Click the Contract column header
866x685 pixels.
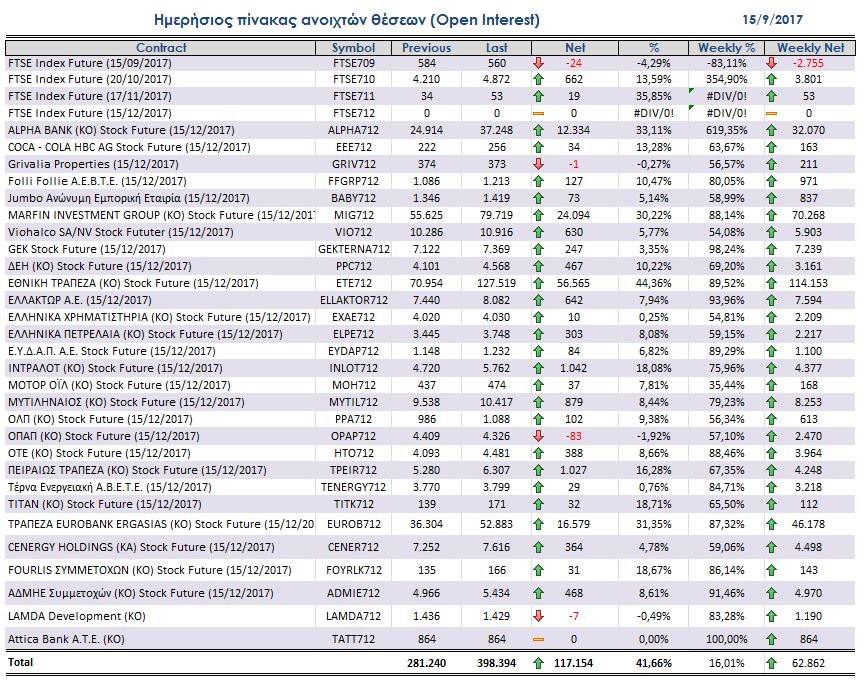pyautogui.click(x=161, y=48)
